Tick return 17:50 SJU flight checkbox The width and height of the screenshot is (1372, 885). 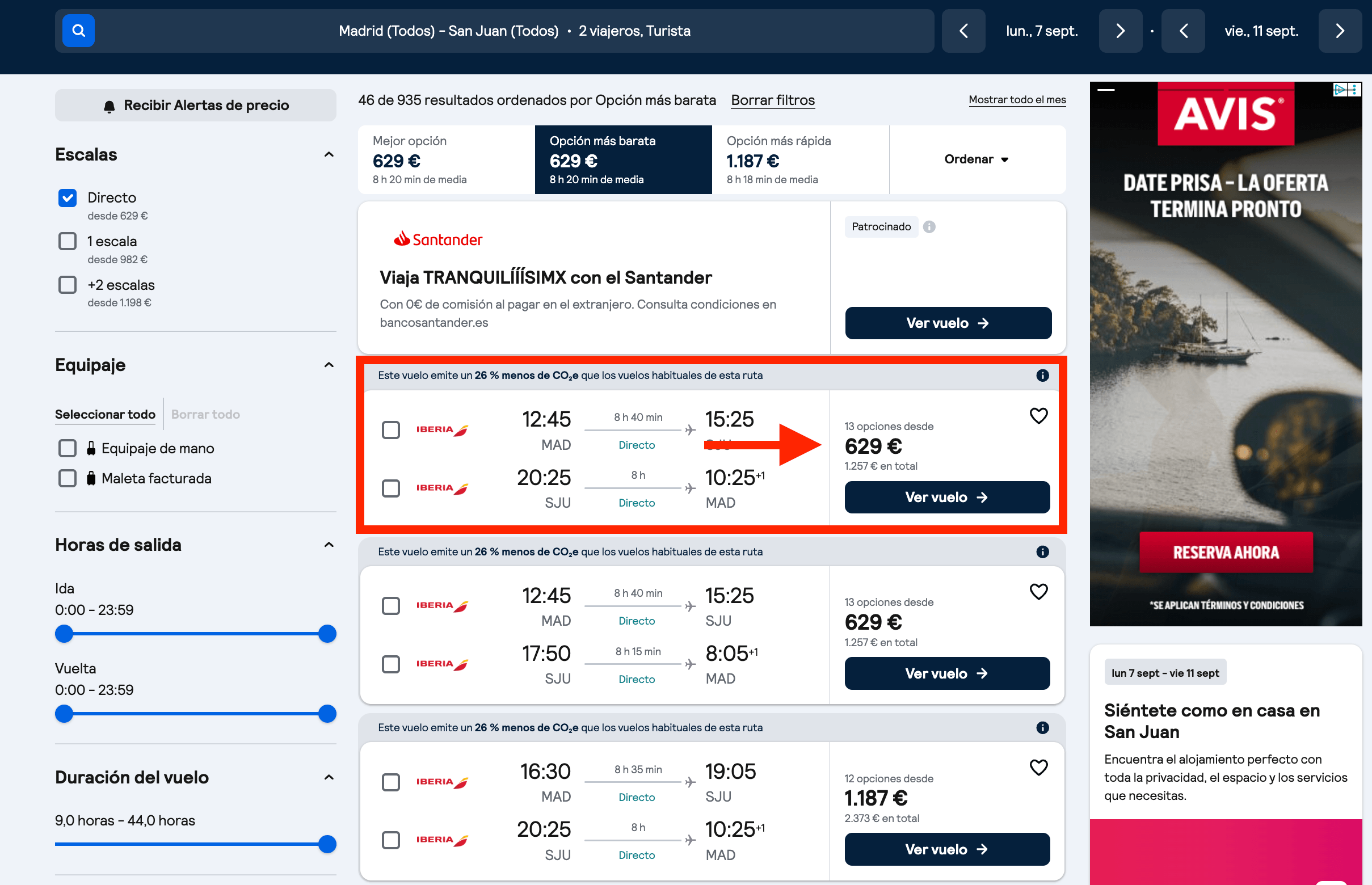391,664
